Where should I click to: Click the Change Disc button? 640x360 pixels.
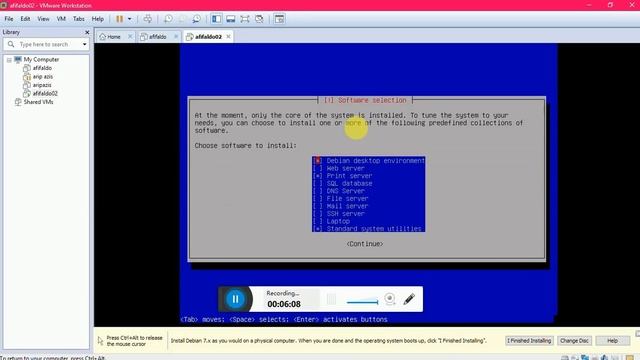tap(574, 340)
